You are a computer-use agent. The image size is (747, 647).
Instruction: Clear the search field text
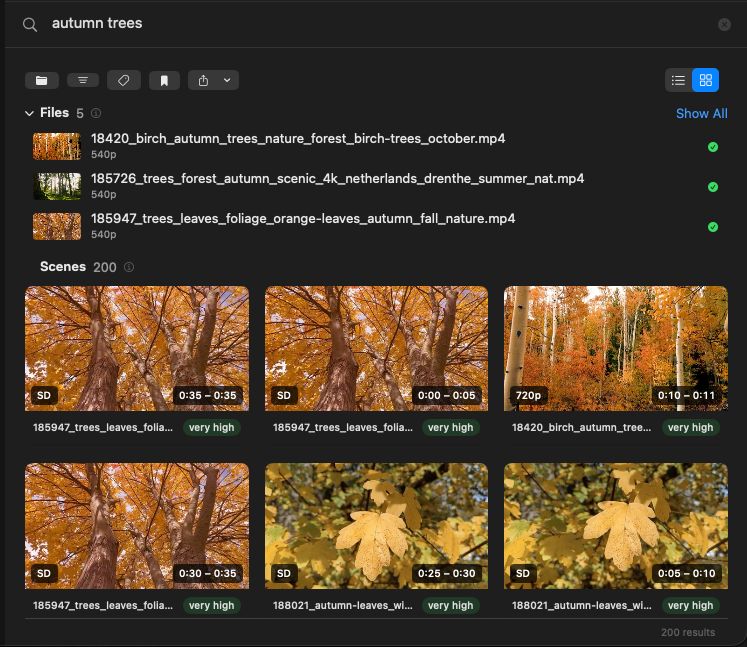tap(724, 24)
